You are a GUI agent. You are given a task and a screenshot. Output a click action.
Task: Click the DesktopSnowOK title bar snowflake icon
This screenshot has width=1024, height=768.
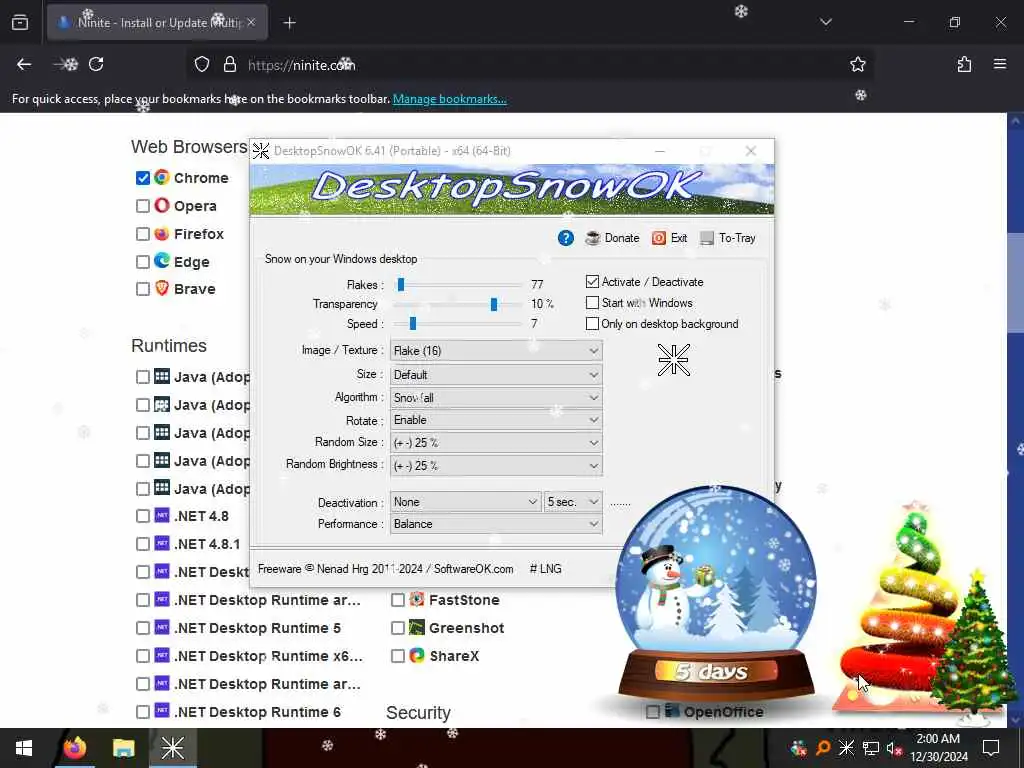[x=261, y=151]
